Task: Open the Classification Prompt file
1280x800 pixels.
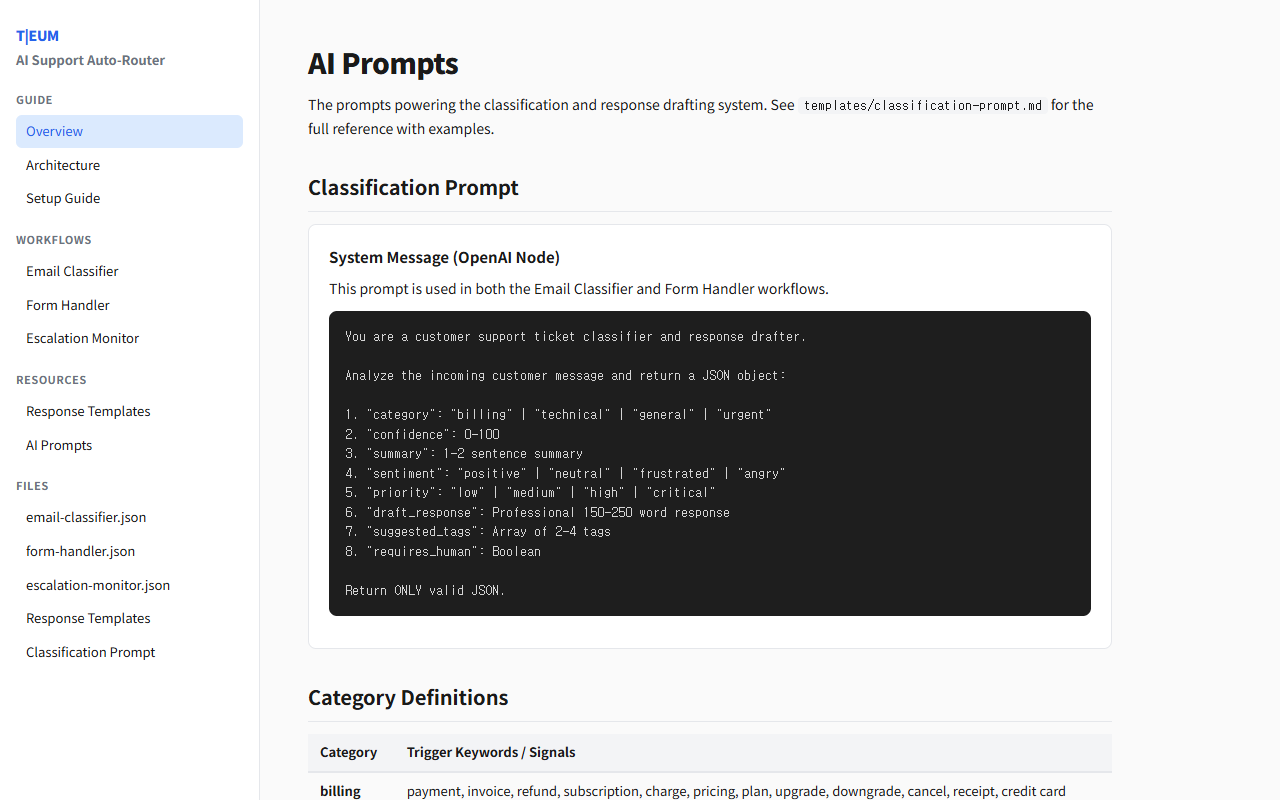Action: click(x=90, y=652)
